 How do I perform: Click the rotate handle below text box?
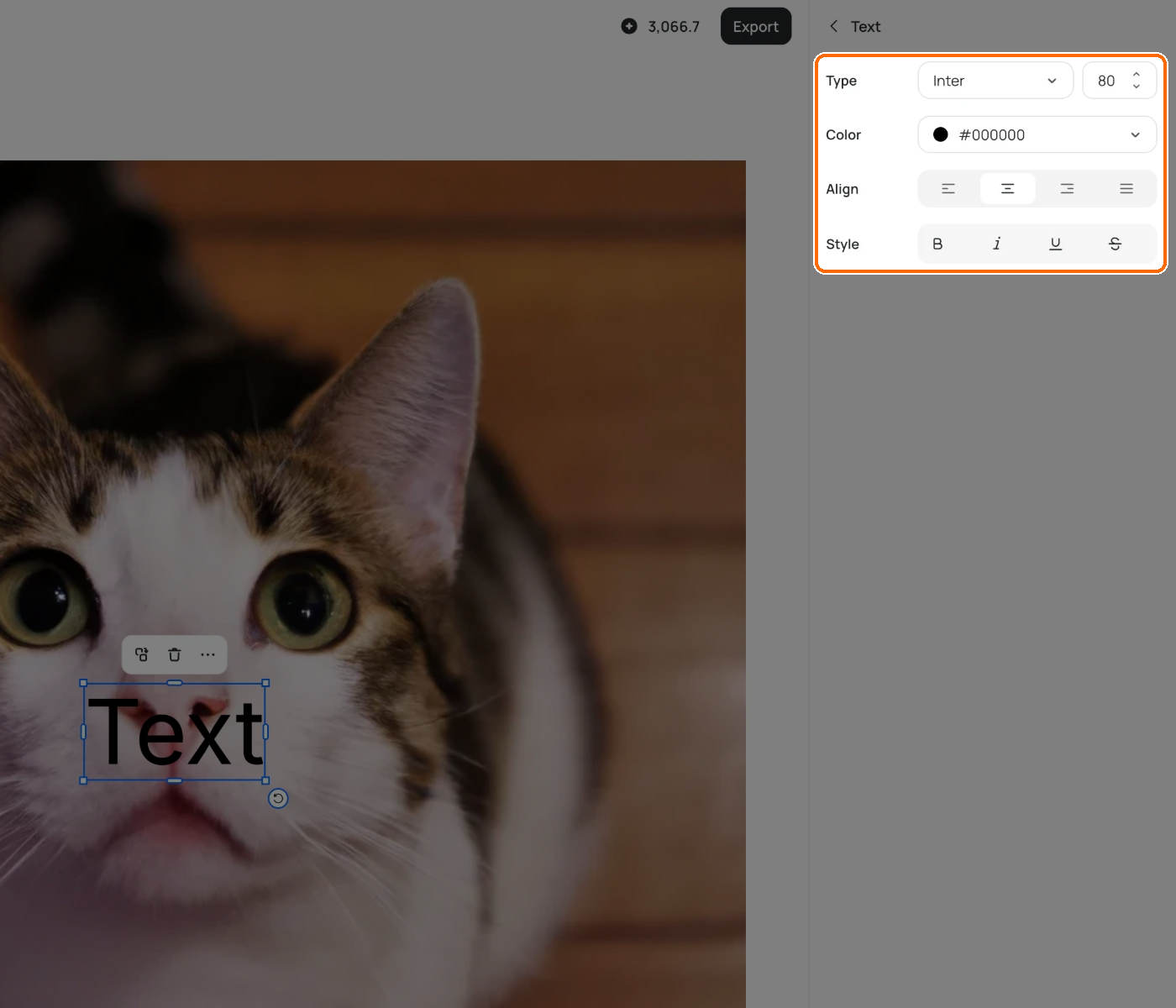(278, 798)
